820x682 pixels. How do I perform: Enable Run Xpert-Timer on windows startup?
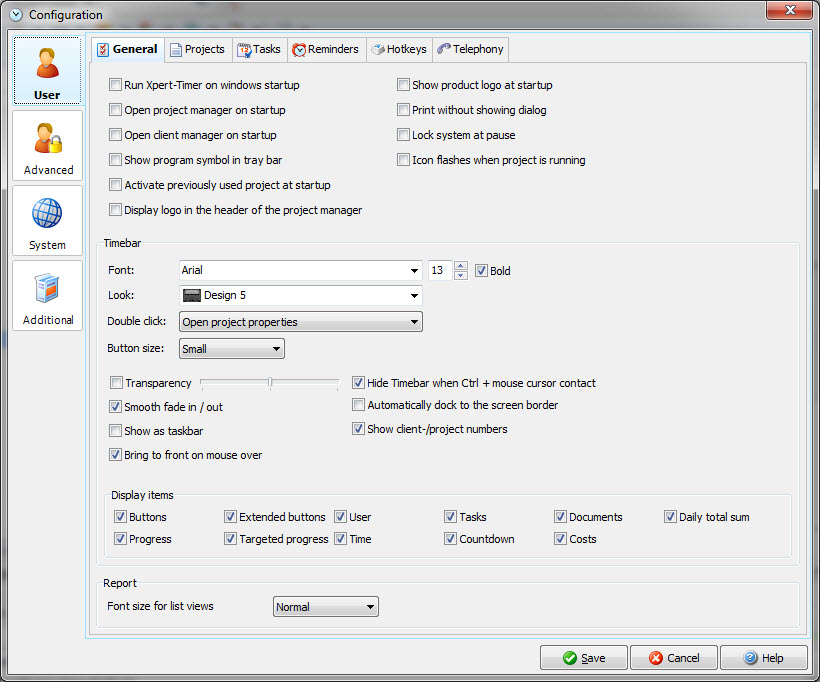pos(116,86)
